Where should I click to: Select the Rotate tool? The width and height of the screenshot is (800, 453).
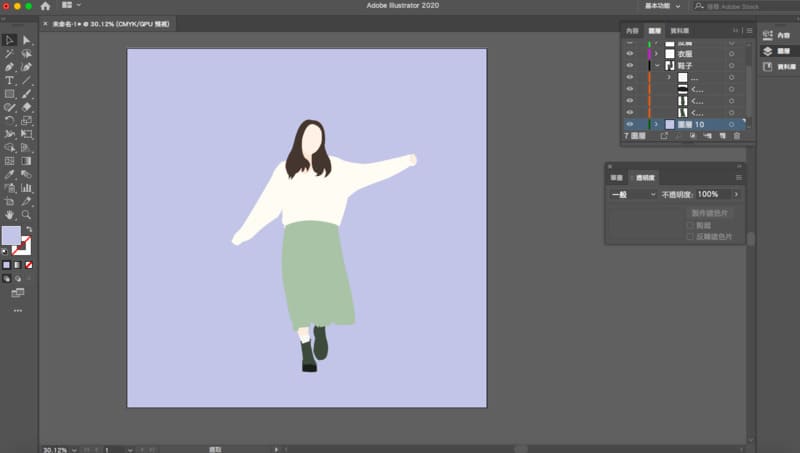[x=9, y=120]
